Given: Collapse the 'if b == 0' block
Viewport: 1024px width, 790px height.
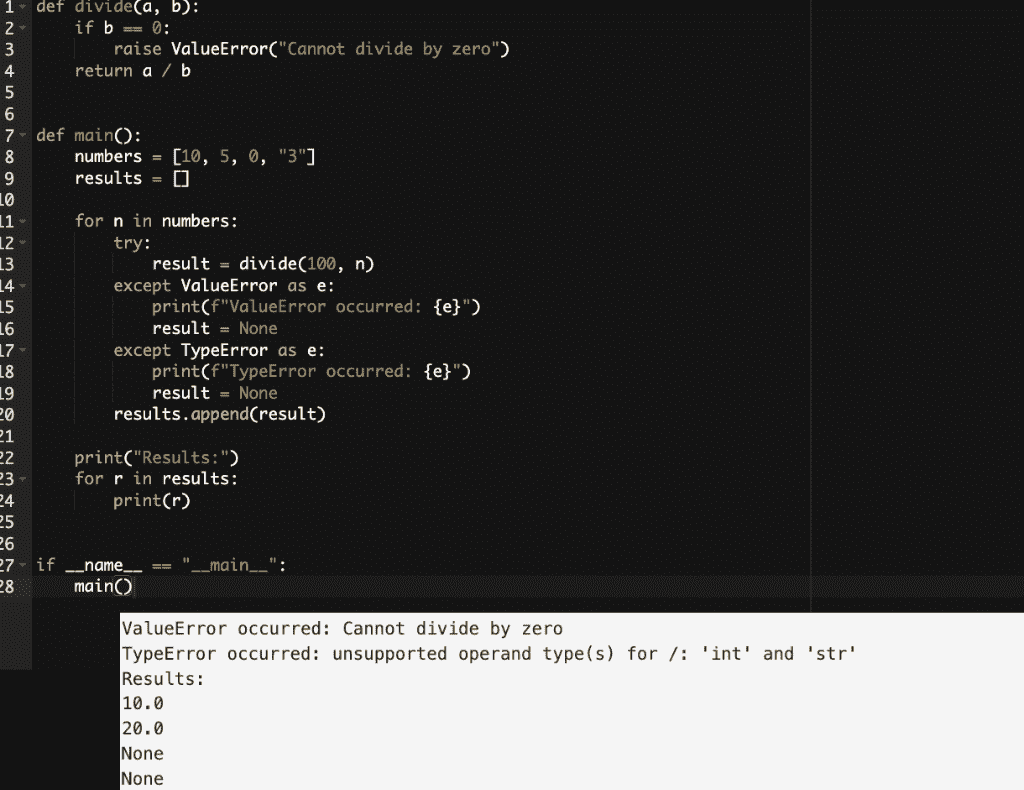Looking at the screenshot, I should (23, 28).
